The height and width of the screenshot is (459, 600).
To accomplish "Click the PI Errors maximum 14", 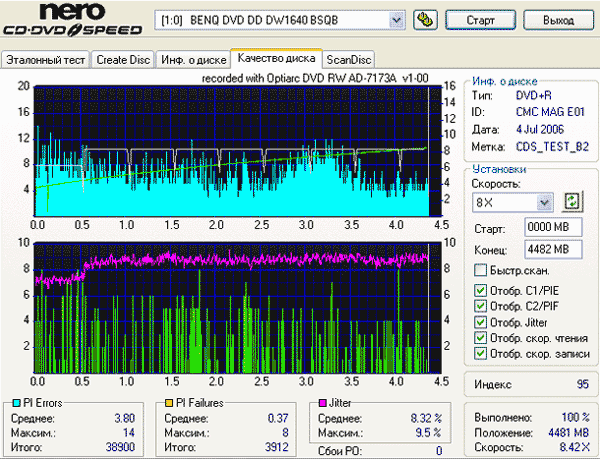I will 129,433.
